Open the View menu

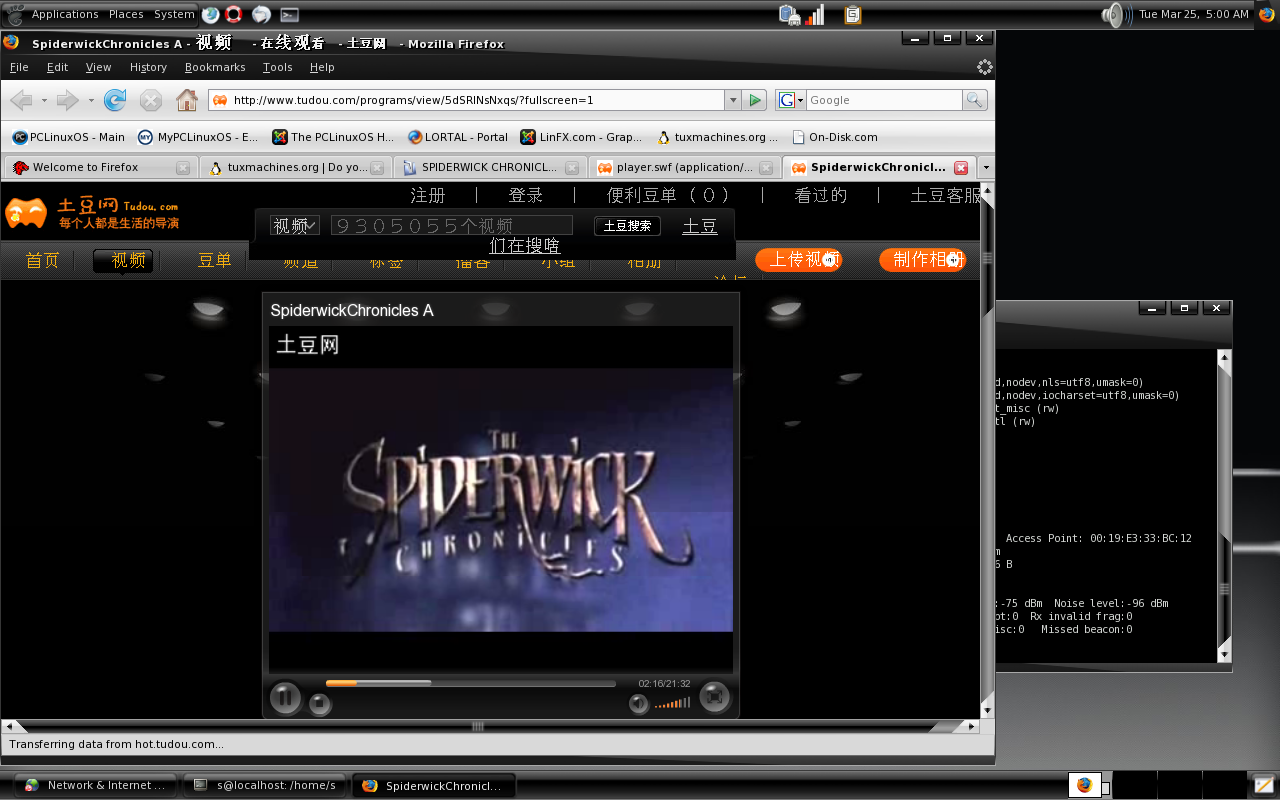click(x=98, y=67)
